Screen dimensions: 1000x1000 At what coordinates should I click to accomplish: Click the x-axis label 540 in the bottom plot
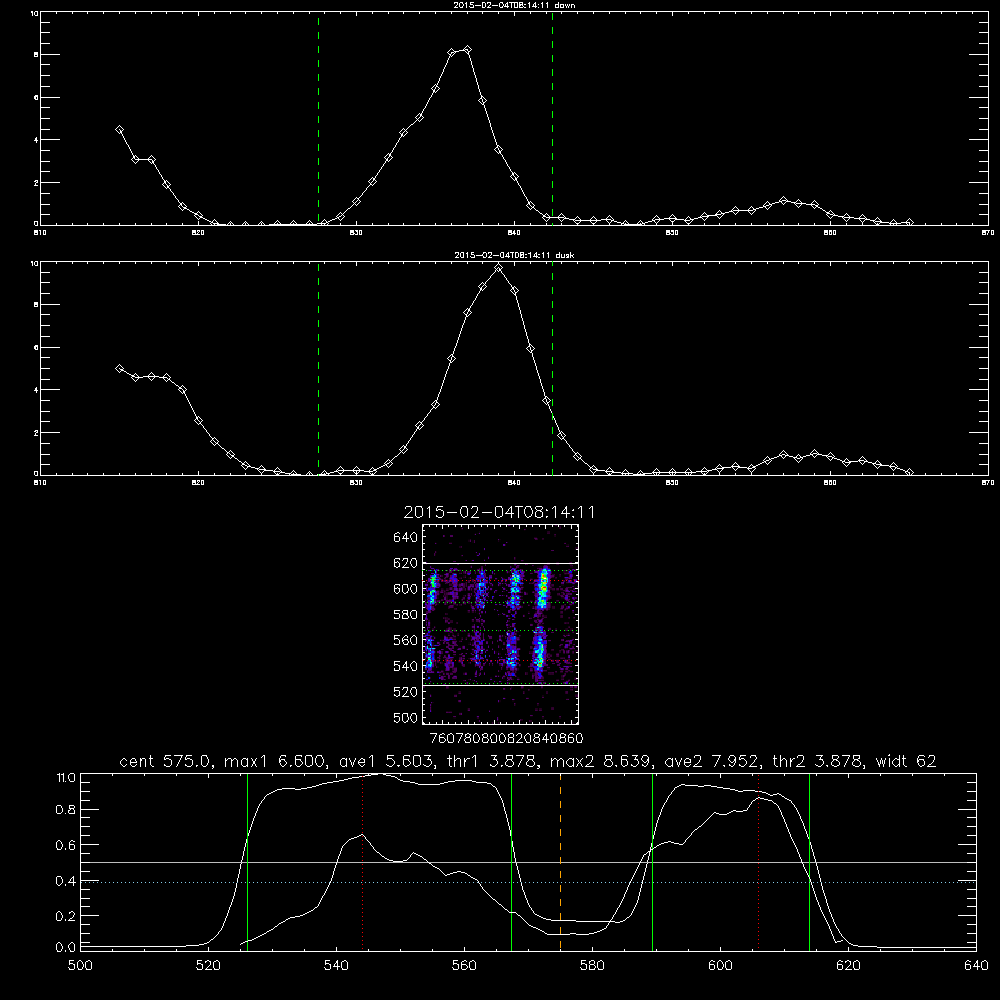[x=336, y=966]
